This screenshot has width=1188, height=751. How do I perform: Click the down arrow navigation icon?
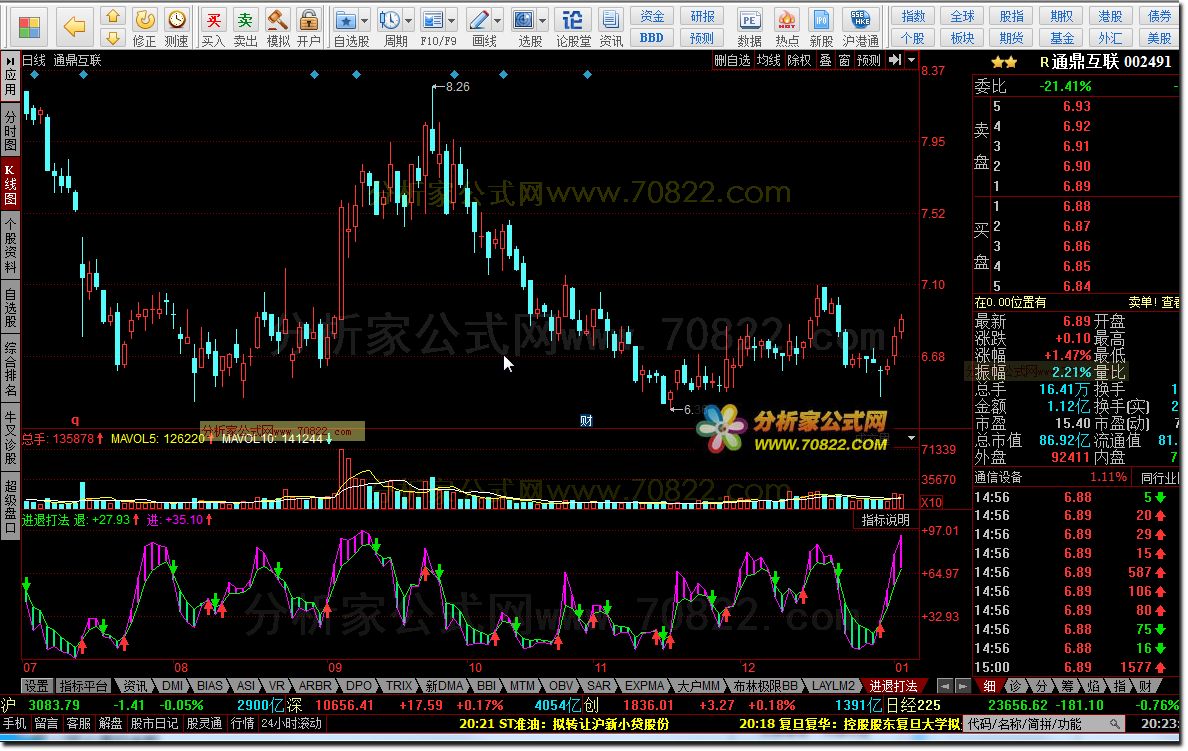point(113,38)
